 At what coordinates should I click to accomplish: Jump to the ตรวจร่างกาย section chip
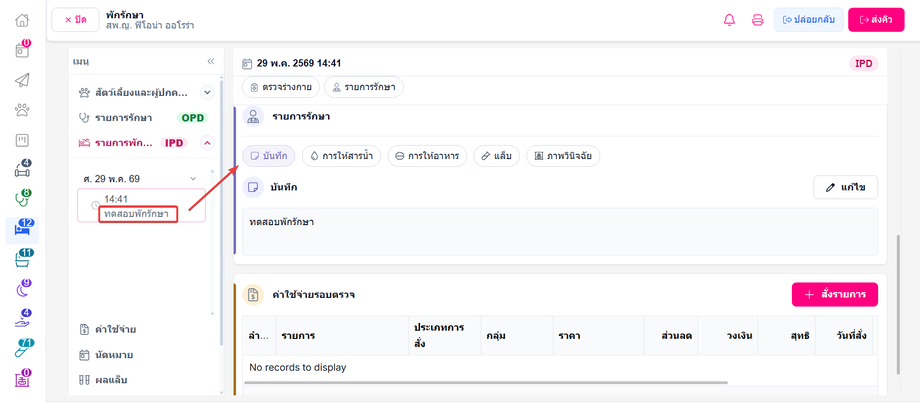pyautogui.click(x=280, y=87)
